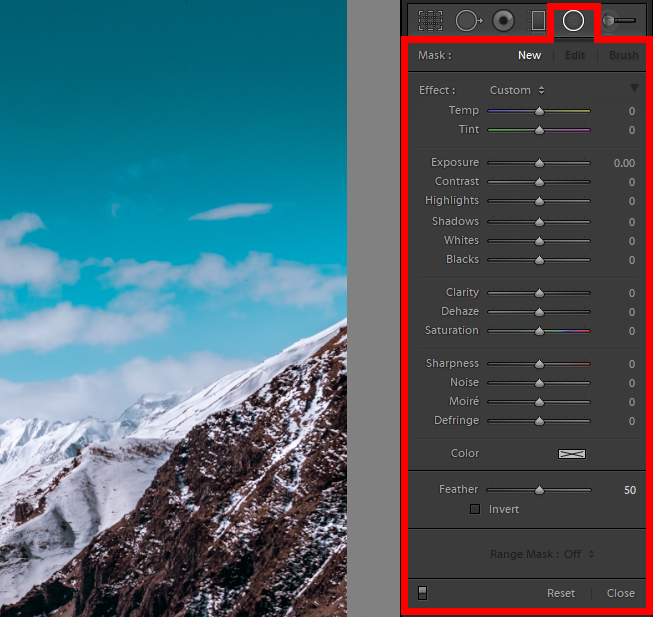Click the Reset button
653x617 pixels.
560,593
